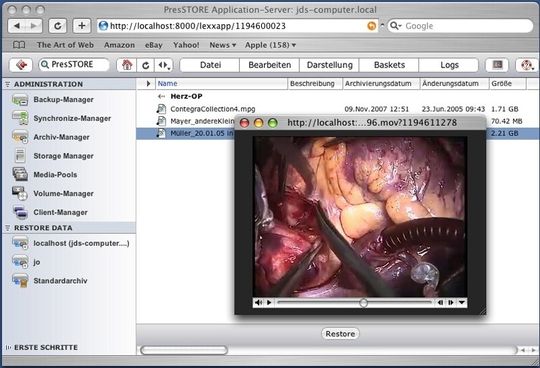Image resolution: width=540 pixels, height=368 pixels.
Task: Open the navigation arrows dropdown in toolbar
Action: pyautogui.click(x=164, y=65)
